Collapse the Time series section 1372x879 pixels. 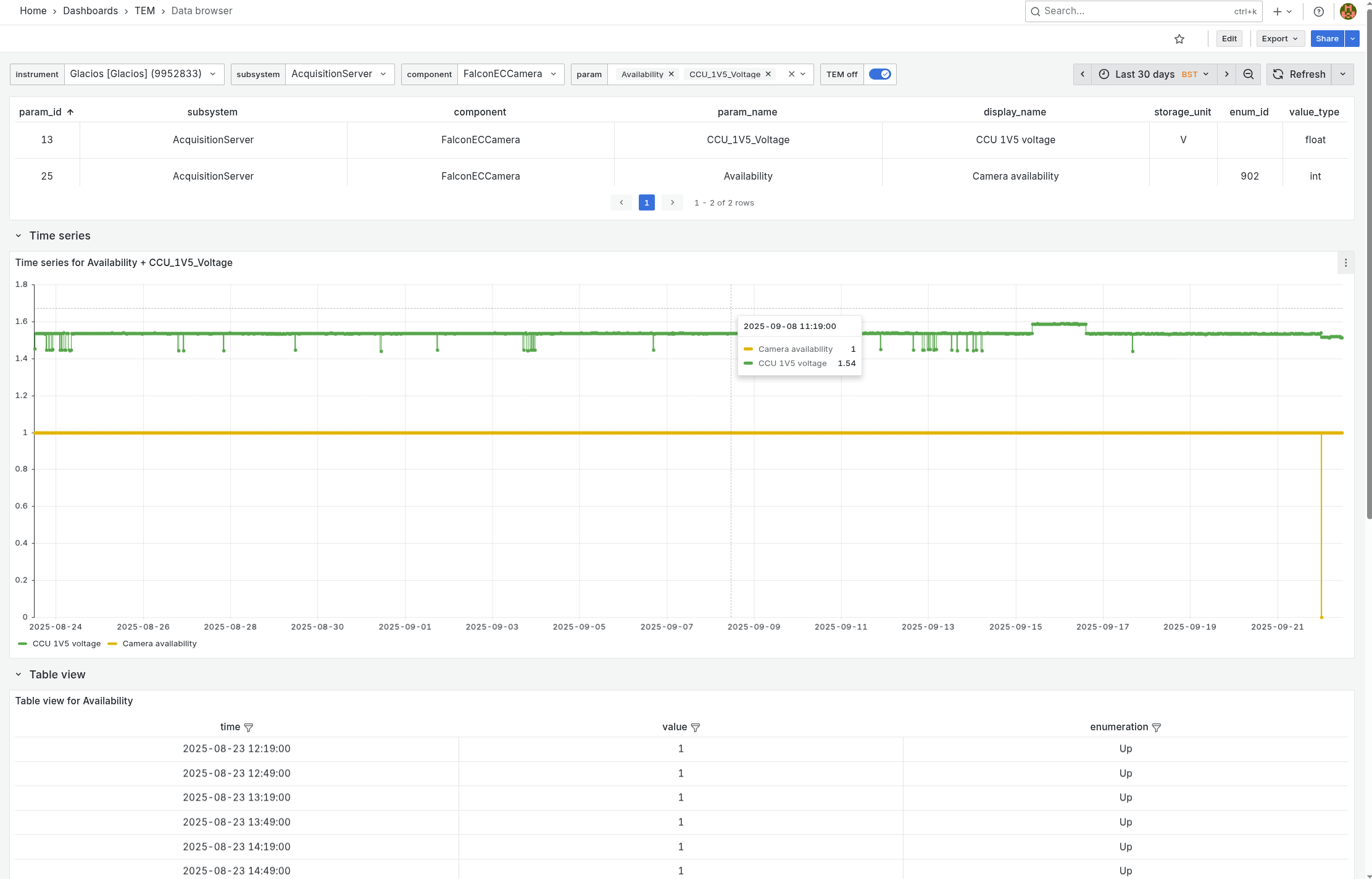pos(19,236)
